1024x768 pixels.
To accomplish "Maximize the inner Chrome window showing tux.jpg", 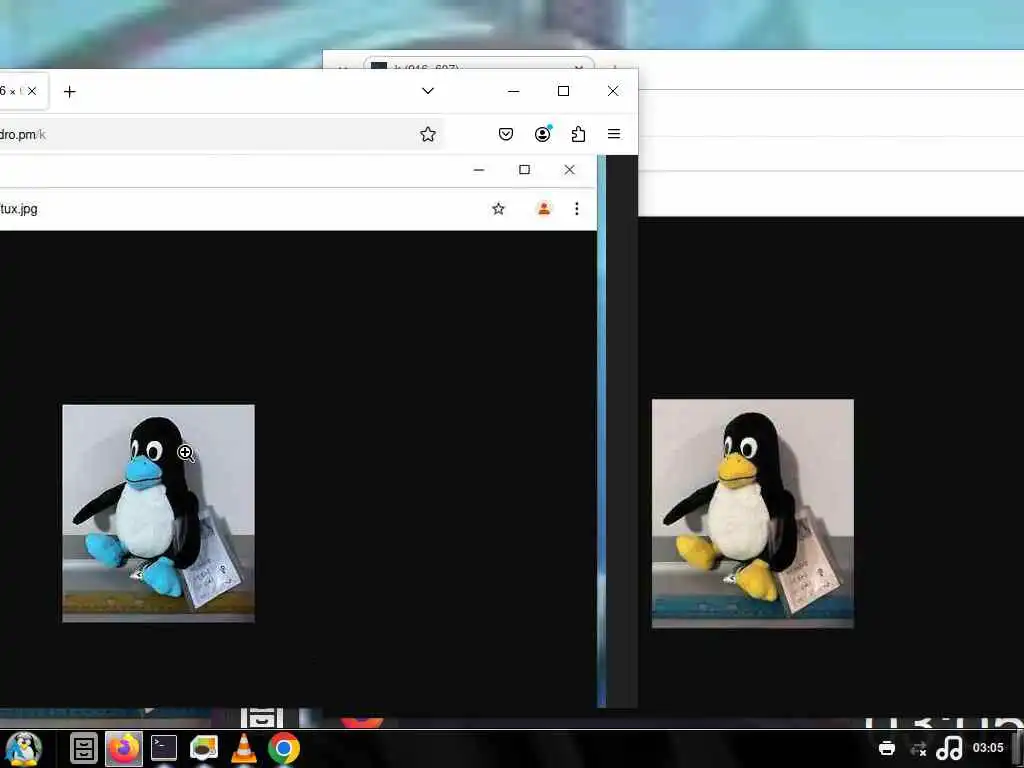I will point(524,170).
